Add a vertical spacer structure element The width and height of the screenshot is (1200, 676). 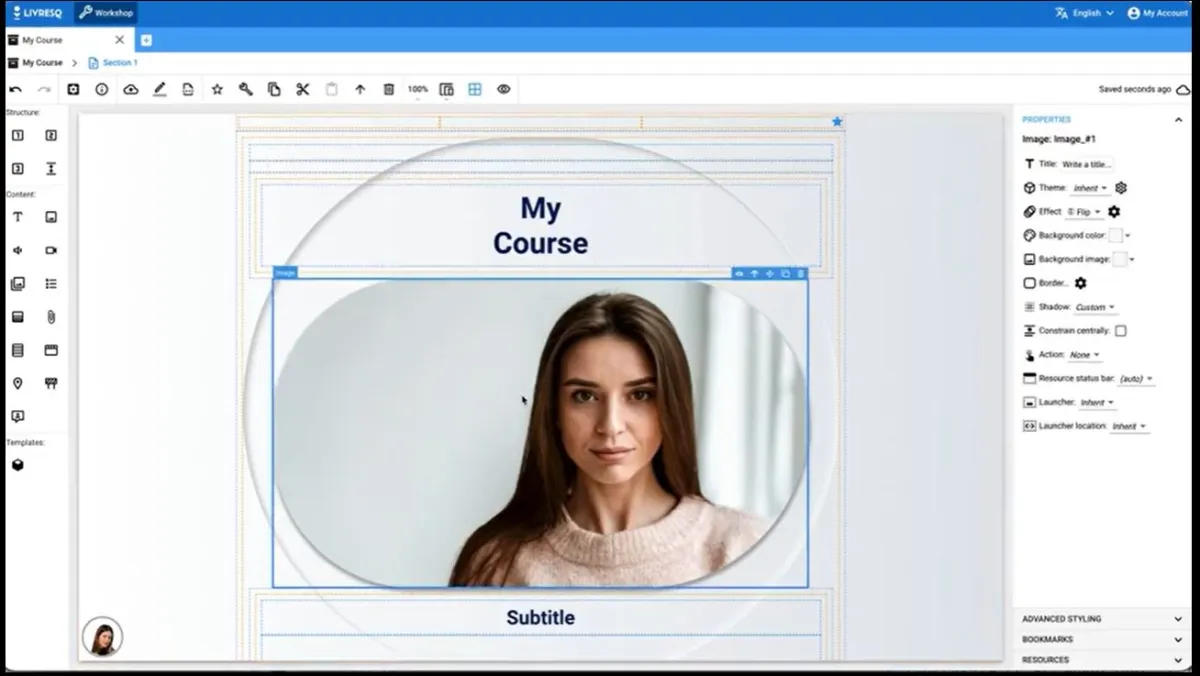[51, 168]
